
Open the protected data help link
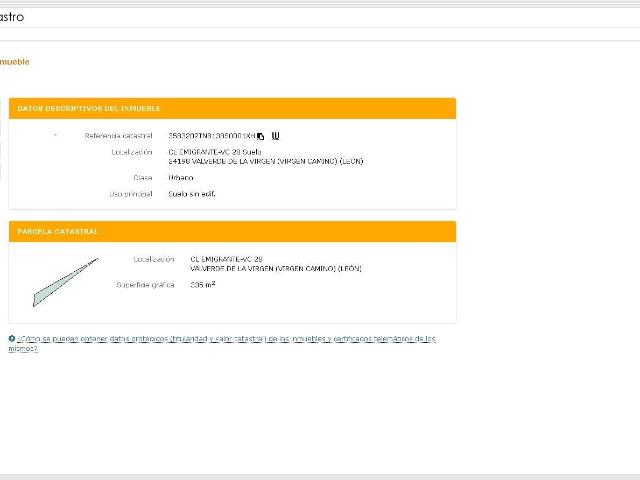pyautogui.click(x=222, y=344)
